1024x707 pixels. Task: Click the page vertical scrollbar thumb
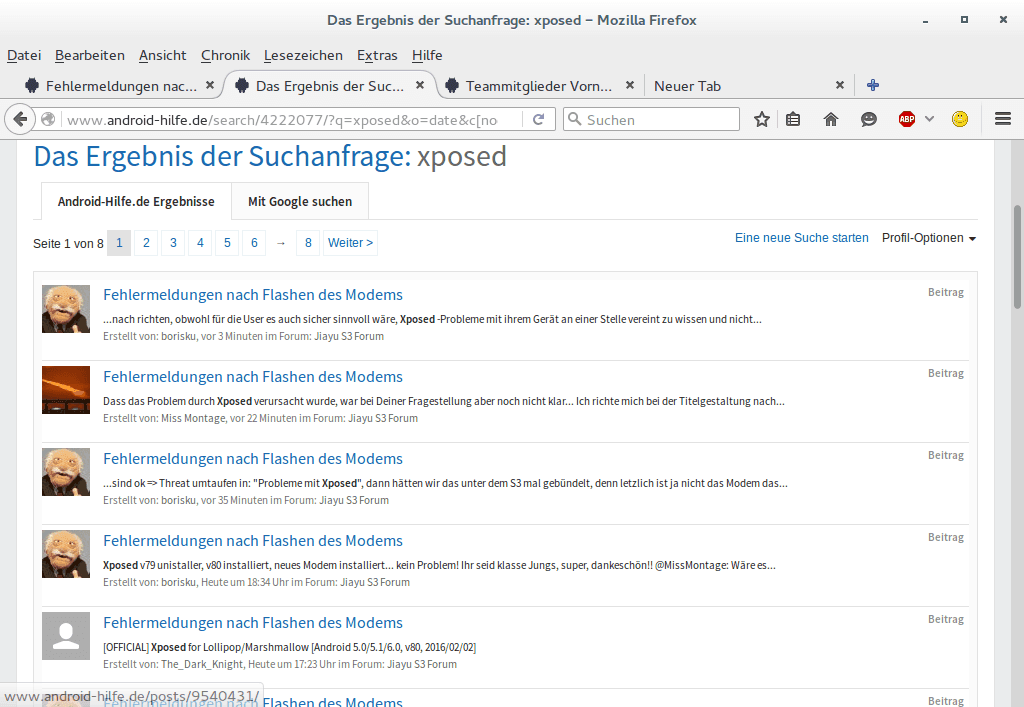point(1017,257)
